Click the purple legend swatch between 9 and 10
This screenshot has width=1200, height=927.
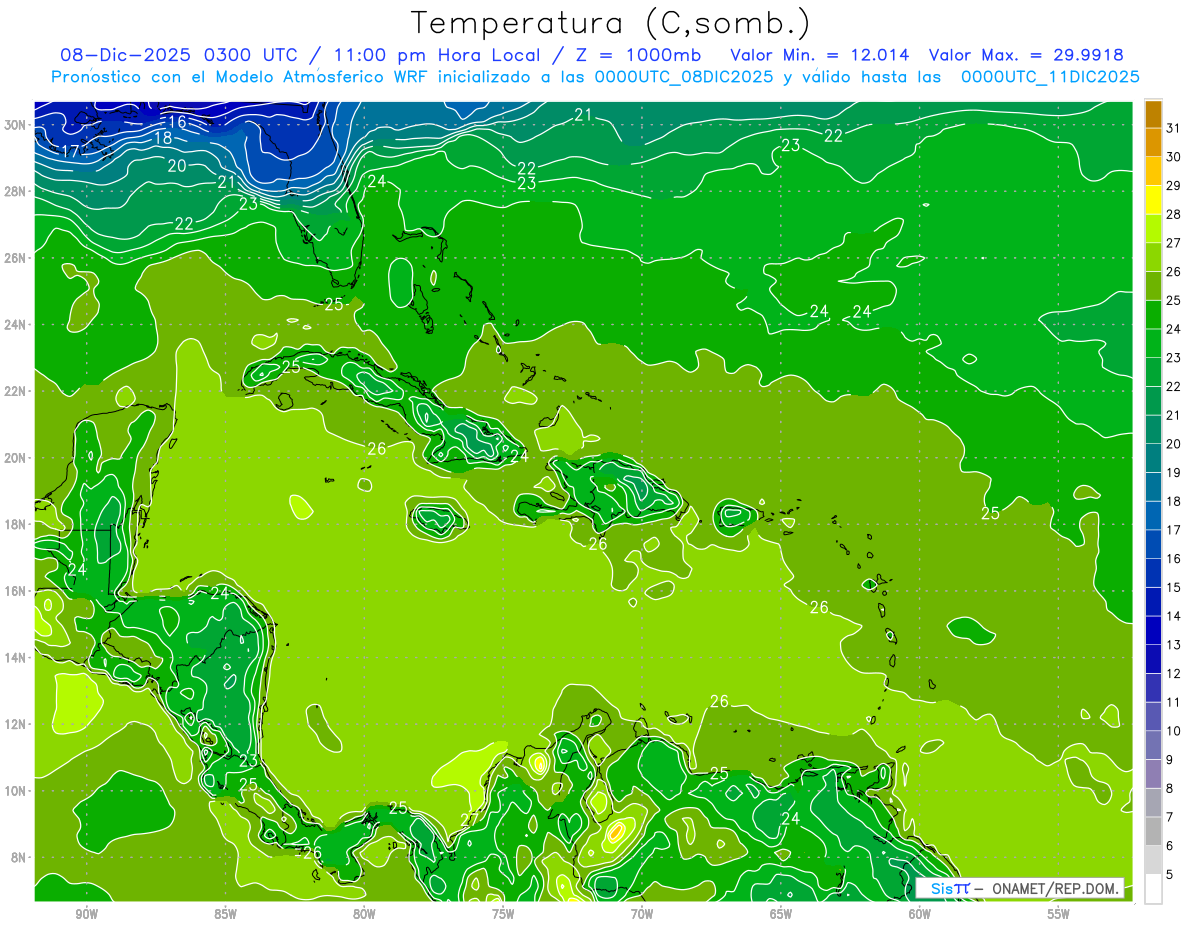[1153, 745]
